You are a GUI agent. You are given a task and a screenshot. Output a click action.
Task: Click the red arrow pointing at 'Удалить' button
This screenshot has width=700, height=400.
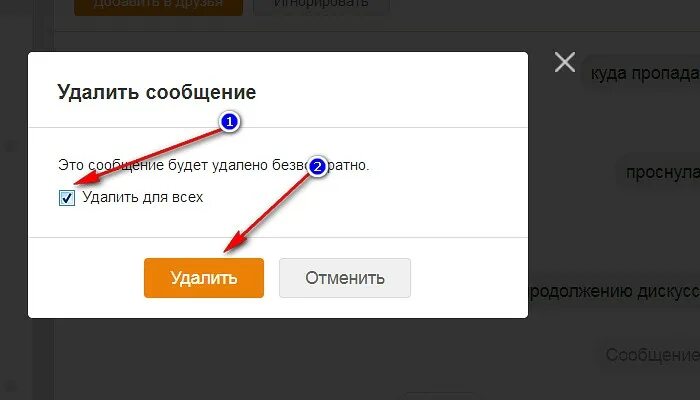[x=266, y=213]
